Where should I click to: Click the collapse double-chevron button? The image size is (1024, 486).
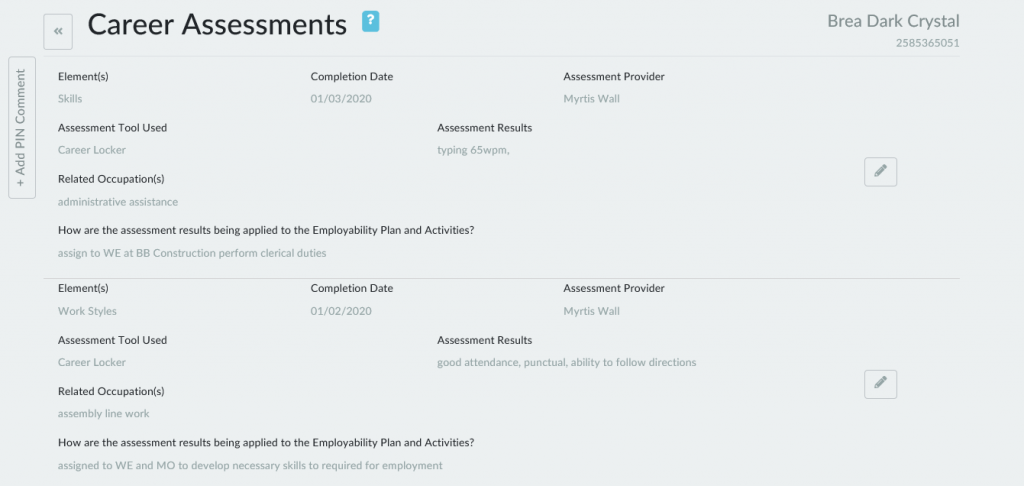(58, 32)
